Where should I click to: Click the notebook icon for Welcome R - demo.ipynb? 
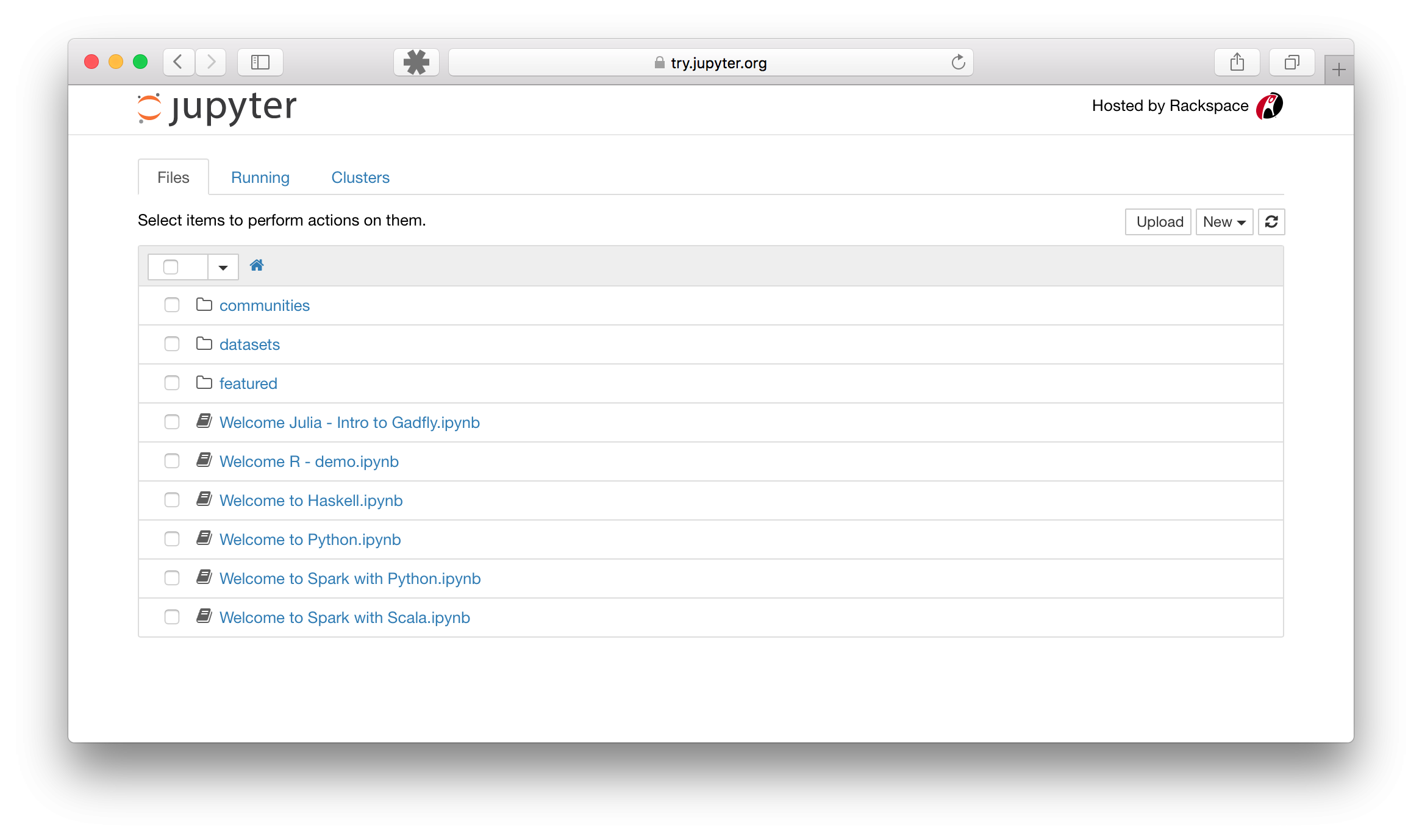[x=204, y=460]
